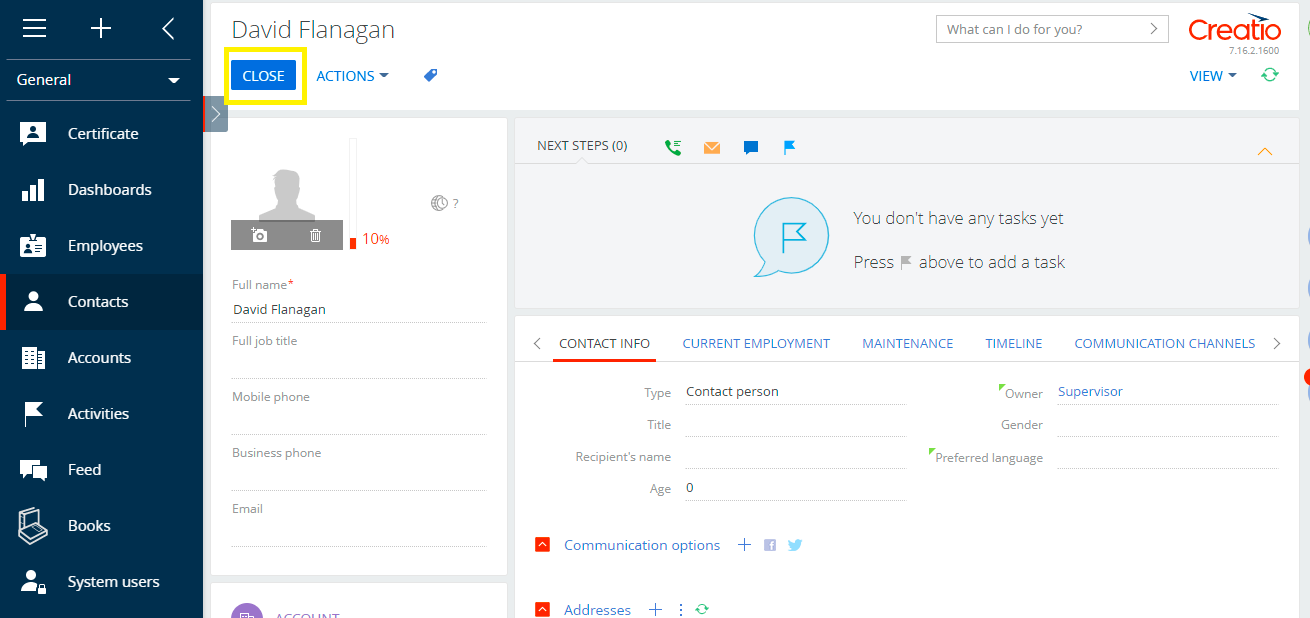
Task: Open the hamburger main menu
Action: (34, 29)
